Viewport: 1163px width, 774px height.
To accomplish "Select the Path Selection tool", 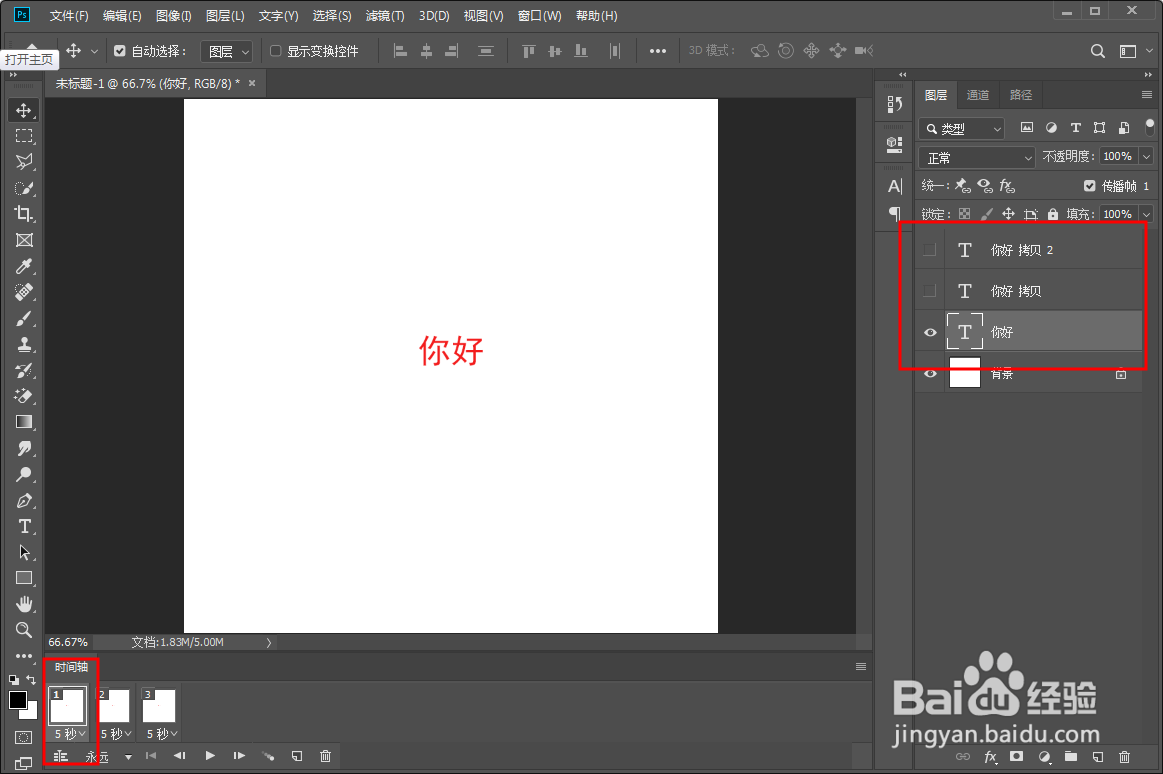I will pos(24,552).
